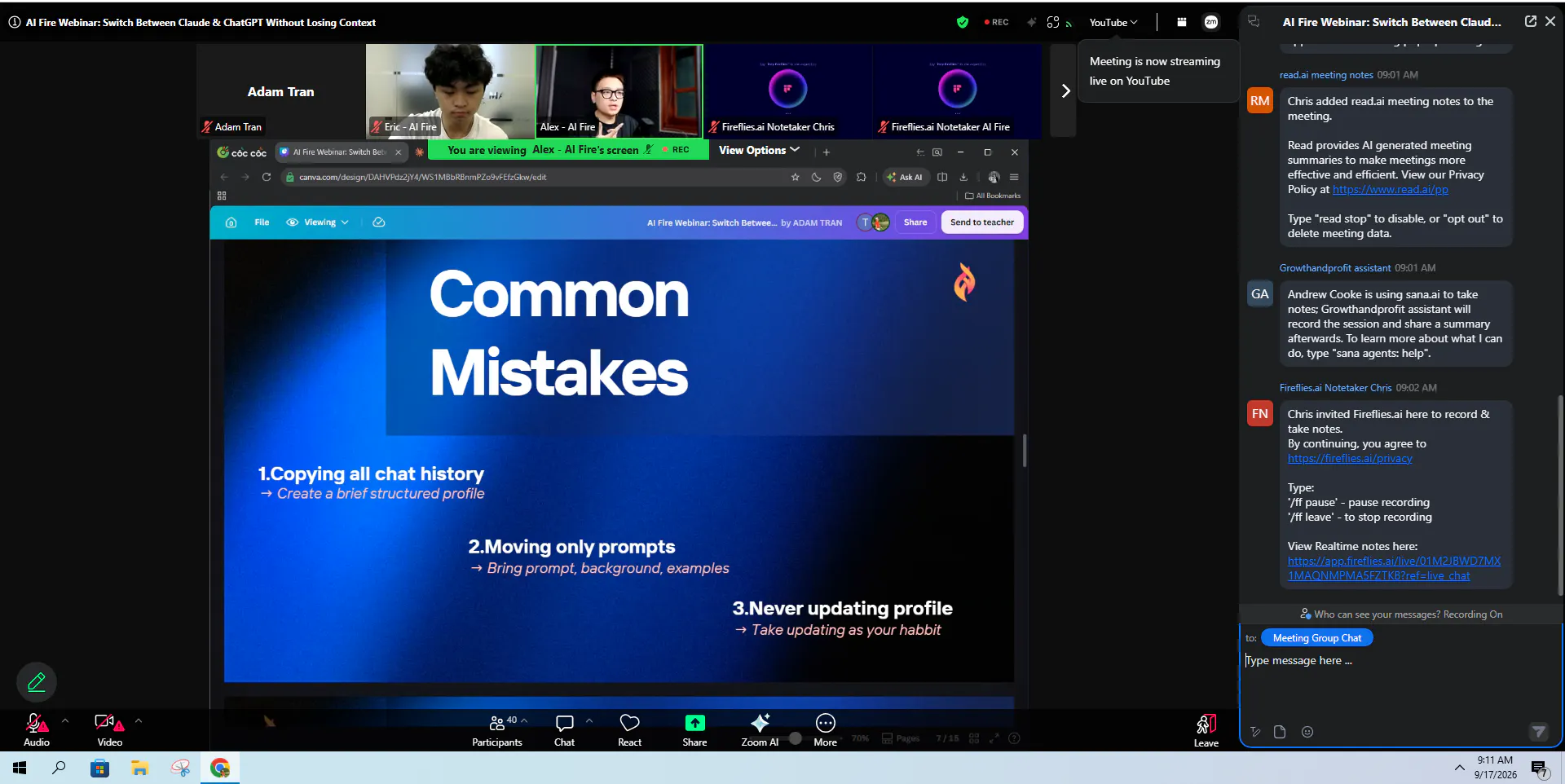Click the send message button in chat

click(x=1538, y=732)
